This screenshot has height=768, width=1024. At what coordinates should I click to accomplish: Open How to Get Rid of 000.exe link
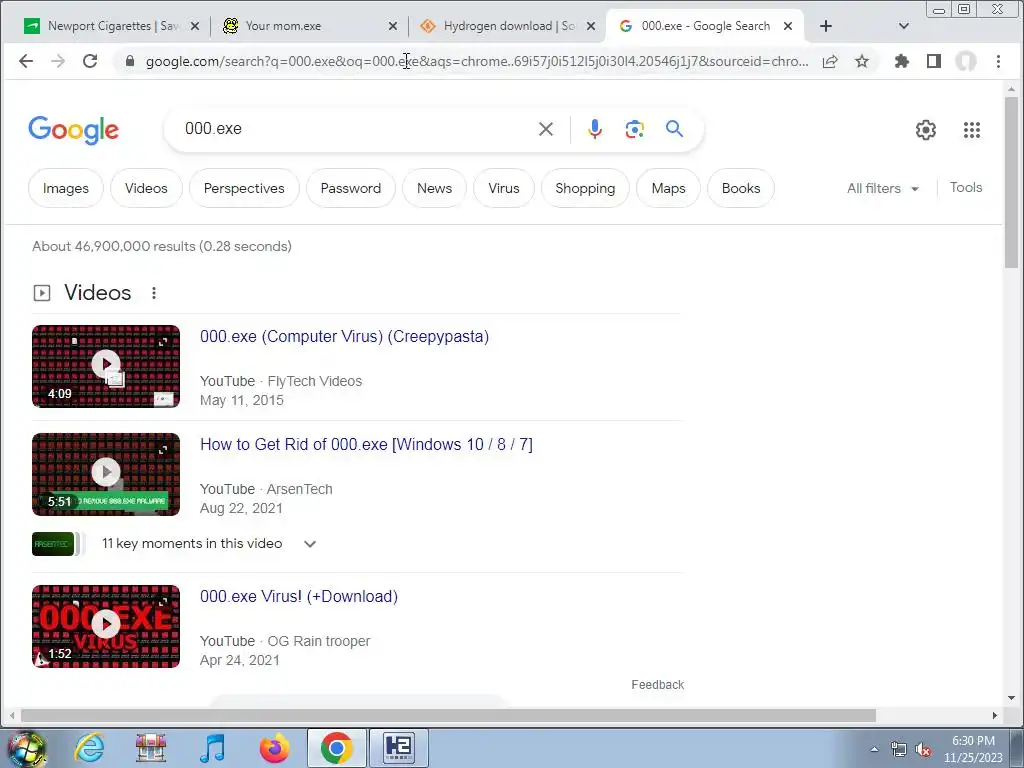click(366, 444)
